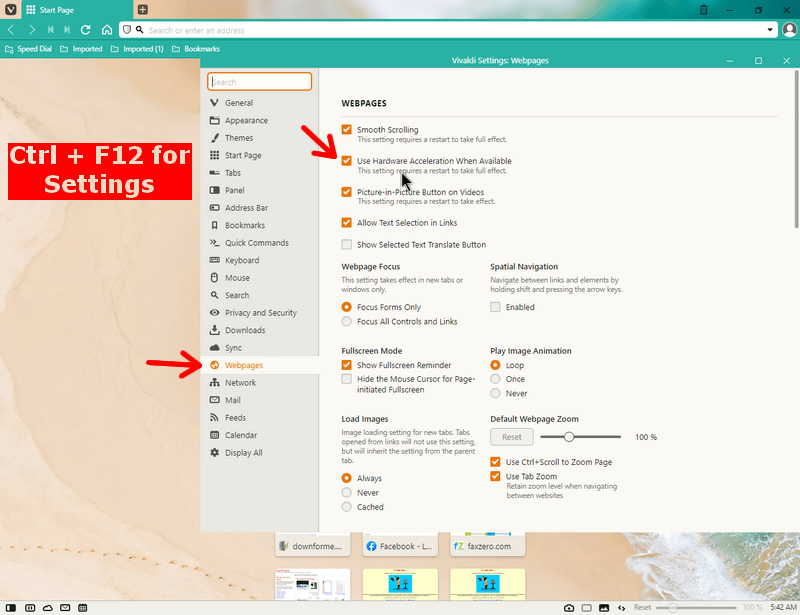The width and height of the screenshot is (800, 615).
Task: Select Focus Forms Only option
Action: [x=346, y=307]
